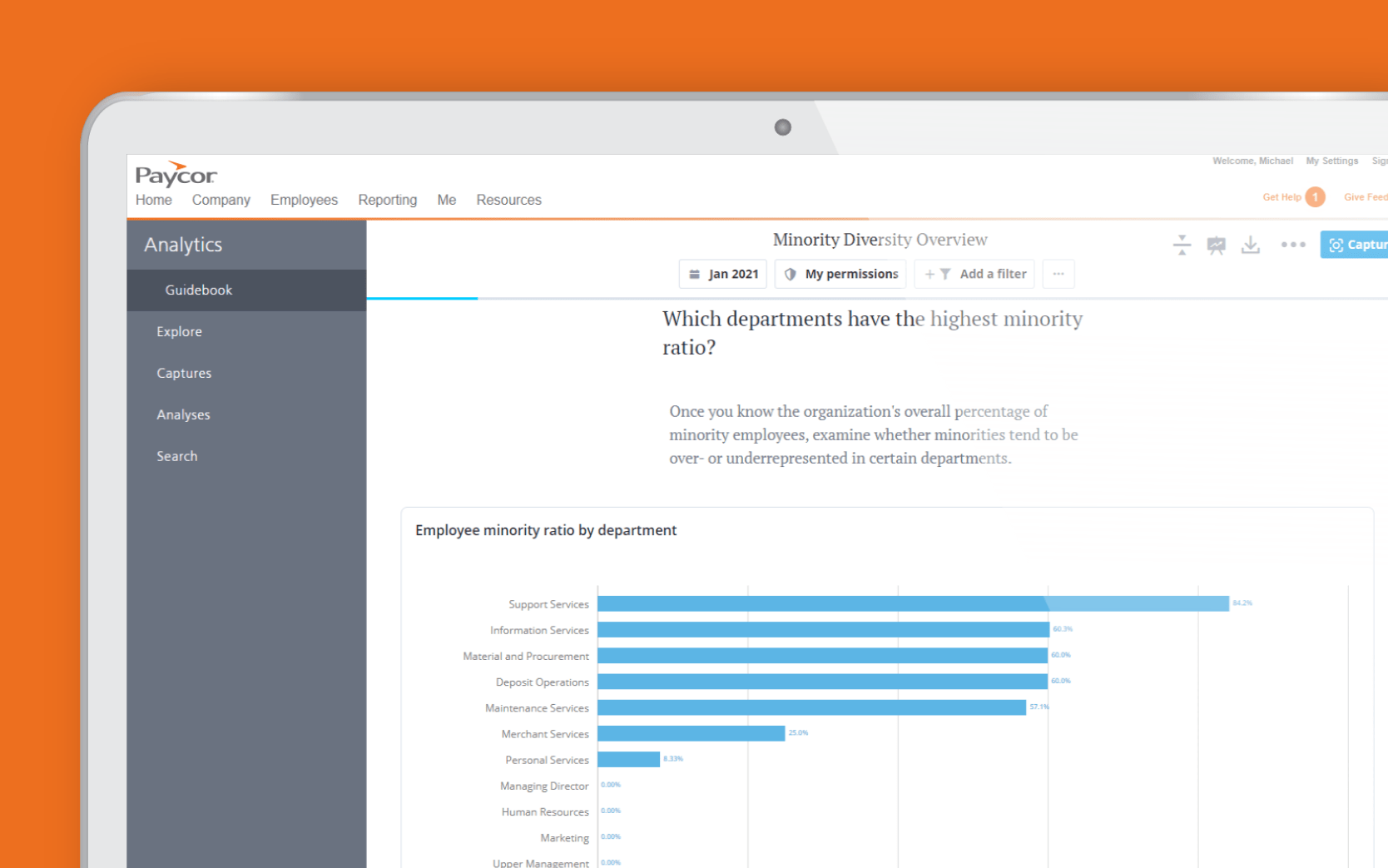Click the Support Services bar
1388x868 pixels.
pos(913,603)
